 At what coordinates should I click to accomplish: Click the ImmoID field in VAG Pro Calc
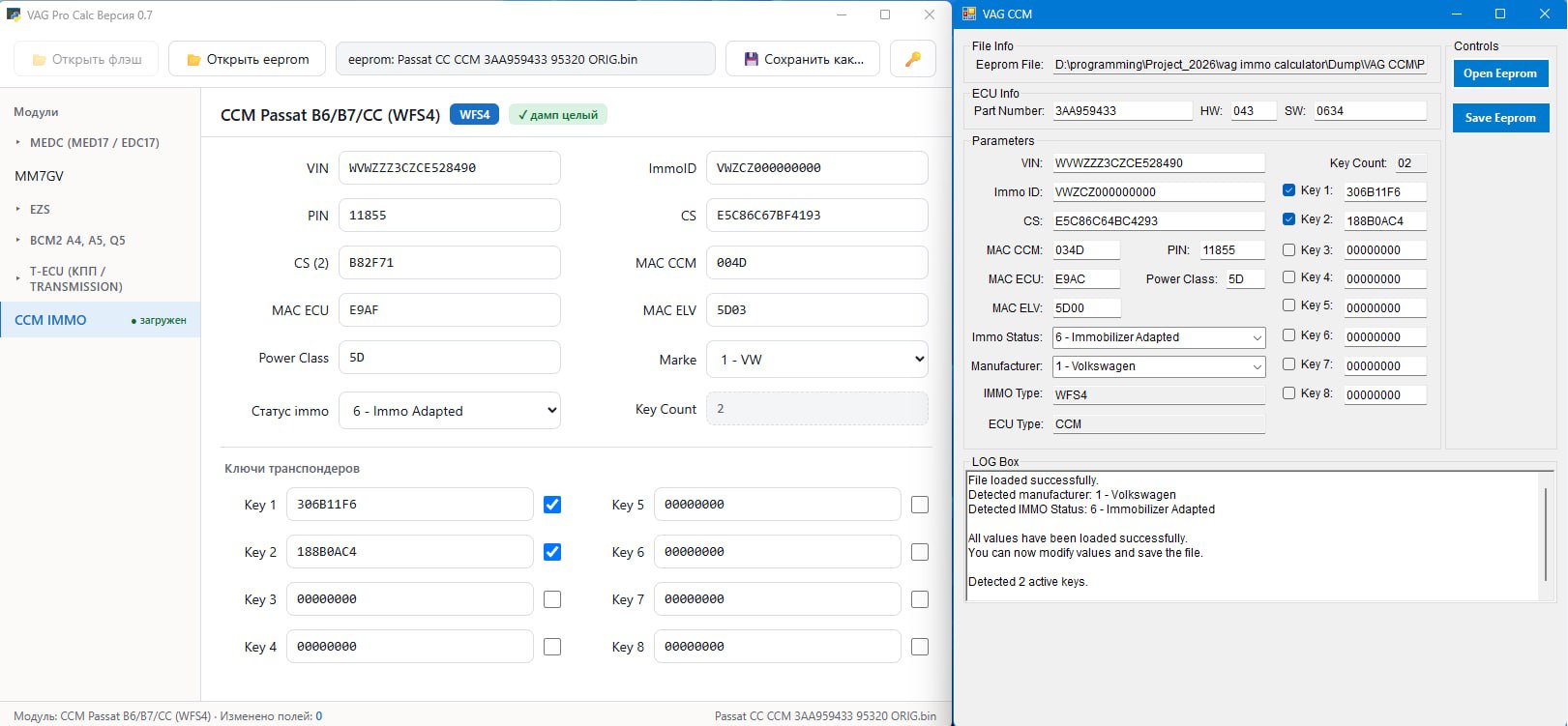pos(817,167)
